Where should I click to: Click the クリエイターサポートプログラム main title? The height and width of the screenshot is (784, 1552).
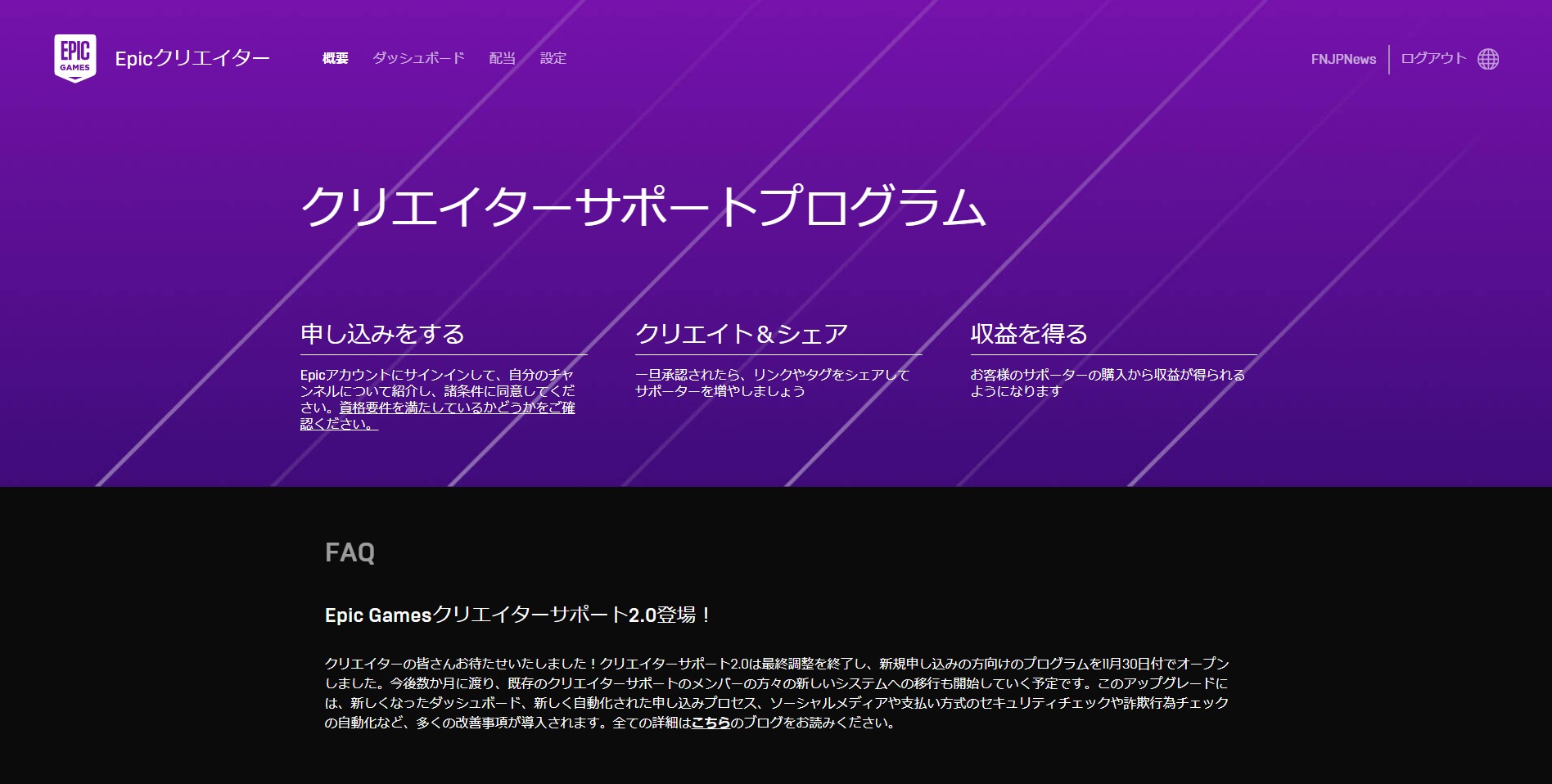click(643, 205)
